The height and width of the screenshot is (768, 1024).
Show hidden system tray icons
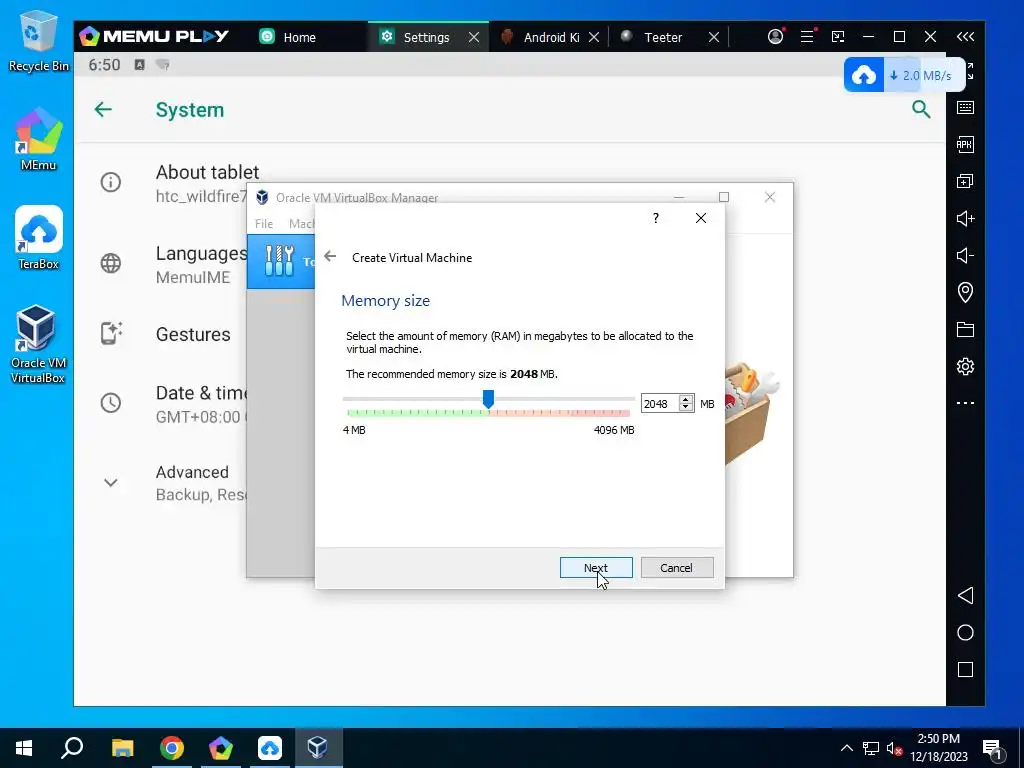coord(846,748)
